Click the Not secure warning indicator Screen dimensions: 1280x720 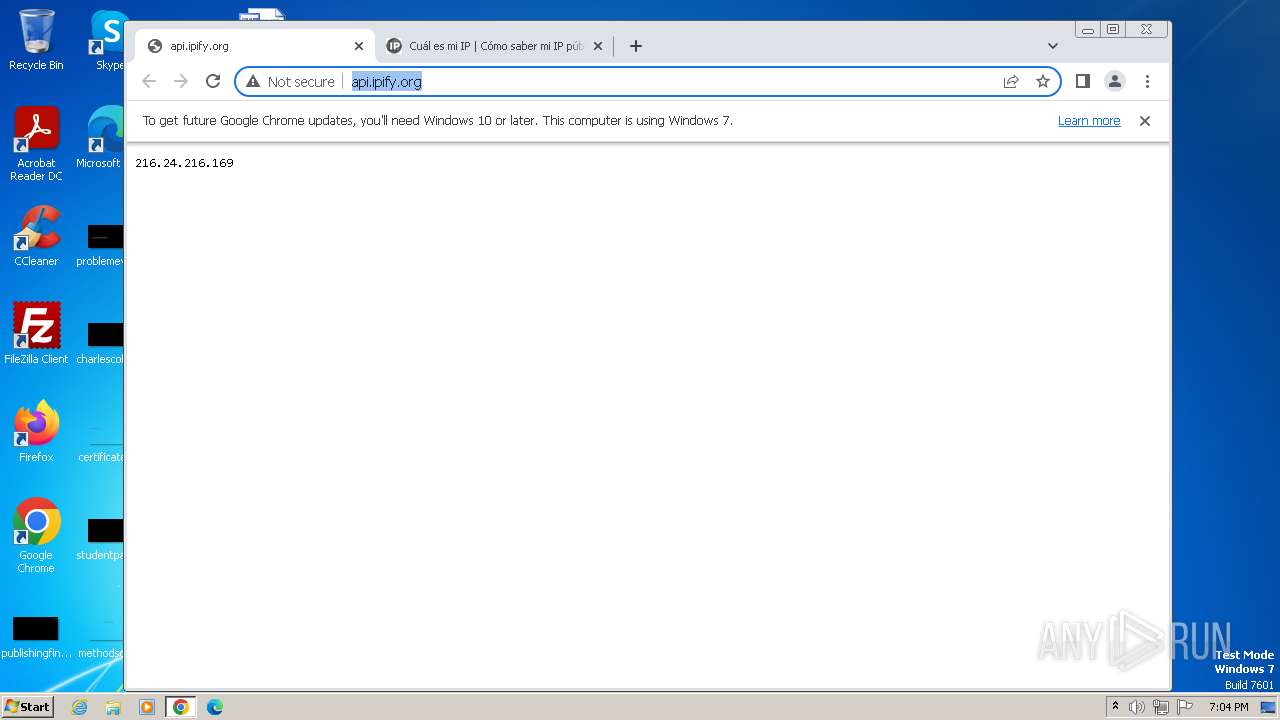[290, 81]
